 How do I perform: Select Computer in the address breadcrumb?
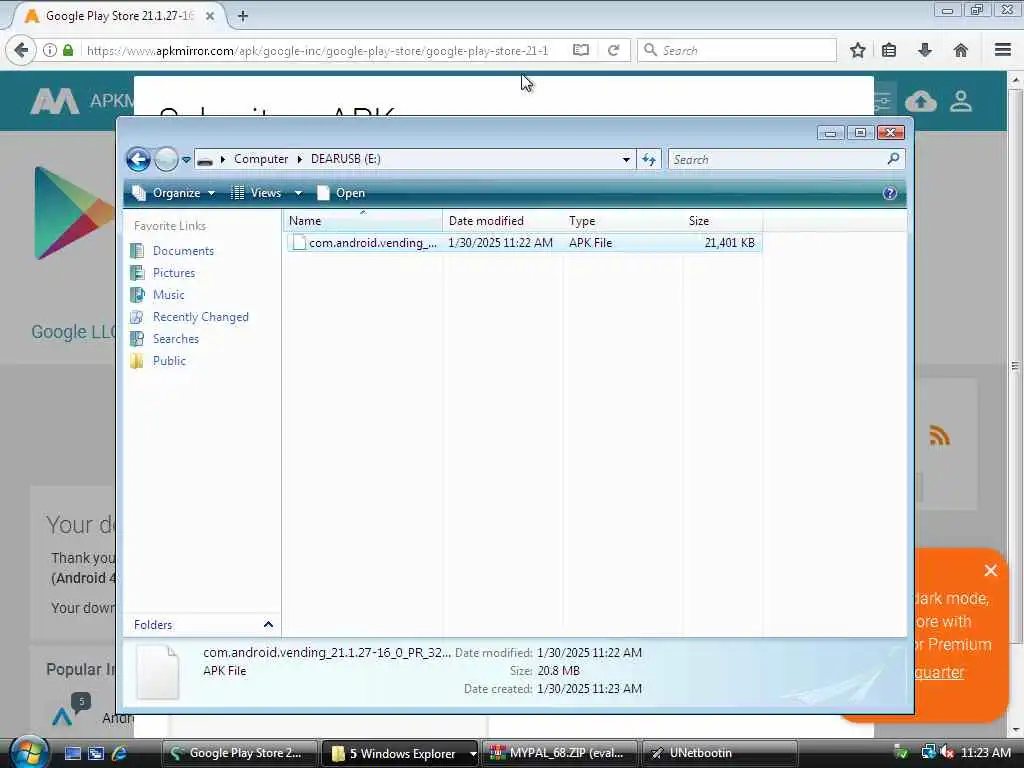pyautogui.click(x=261, y=159)
